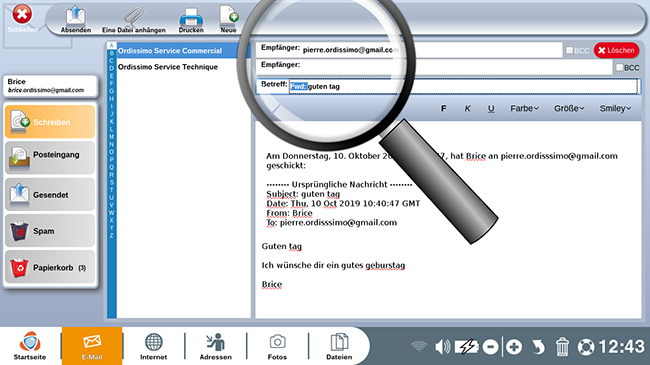Image resolution: width=650 pixels, height=365 pixels.
Task: Open Dateien from the taskbar
Action: coord(339,346)
